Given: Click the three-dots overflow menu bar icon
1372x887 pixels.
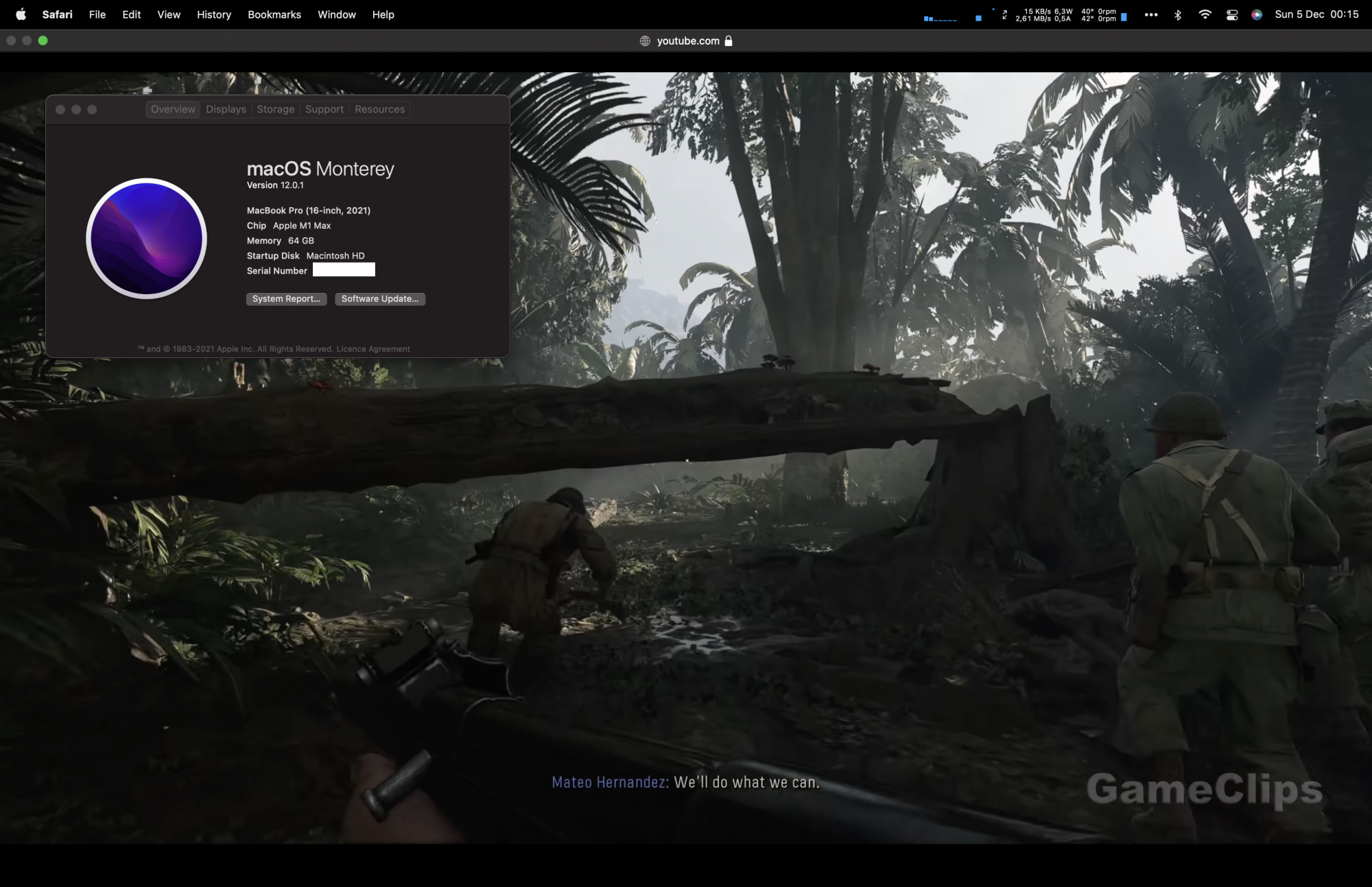Looking at the screenshot, I should click(1151, 14).
